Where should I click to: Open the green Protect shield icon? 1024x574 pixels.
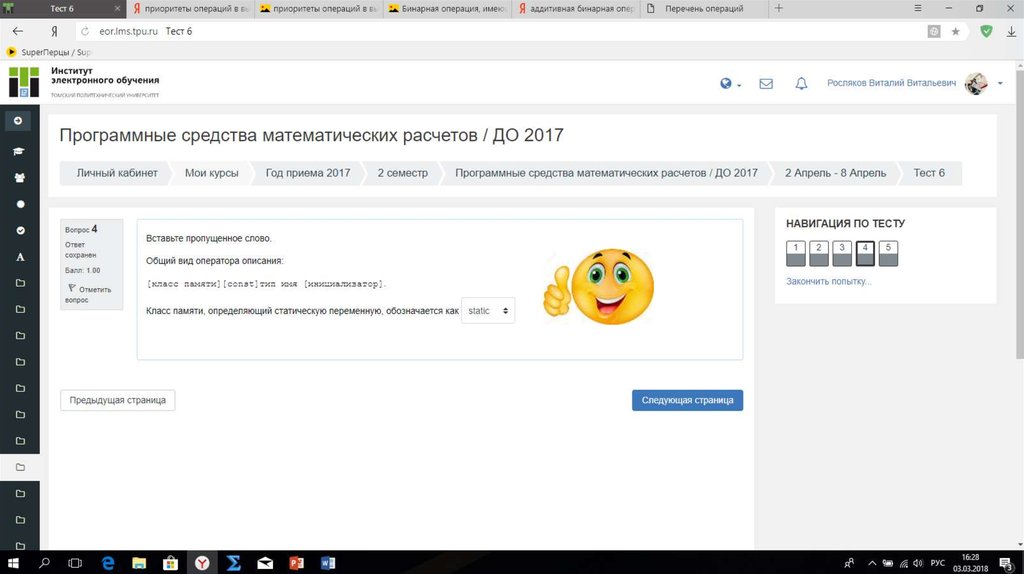986,31
